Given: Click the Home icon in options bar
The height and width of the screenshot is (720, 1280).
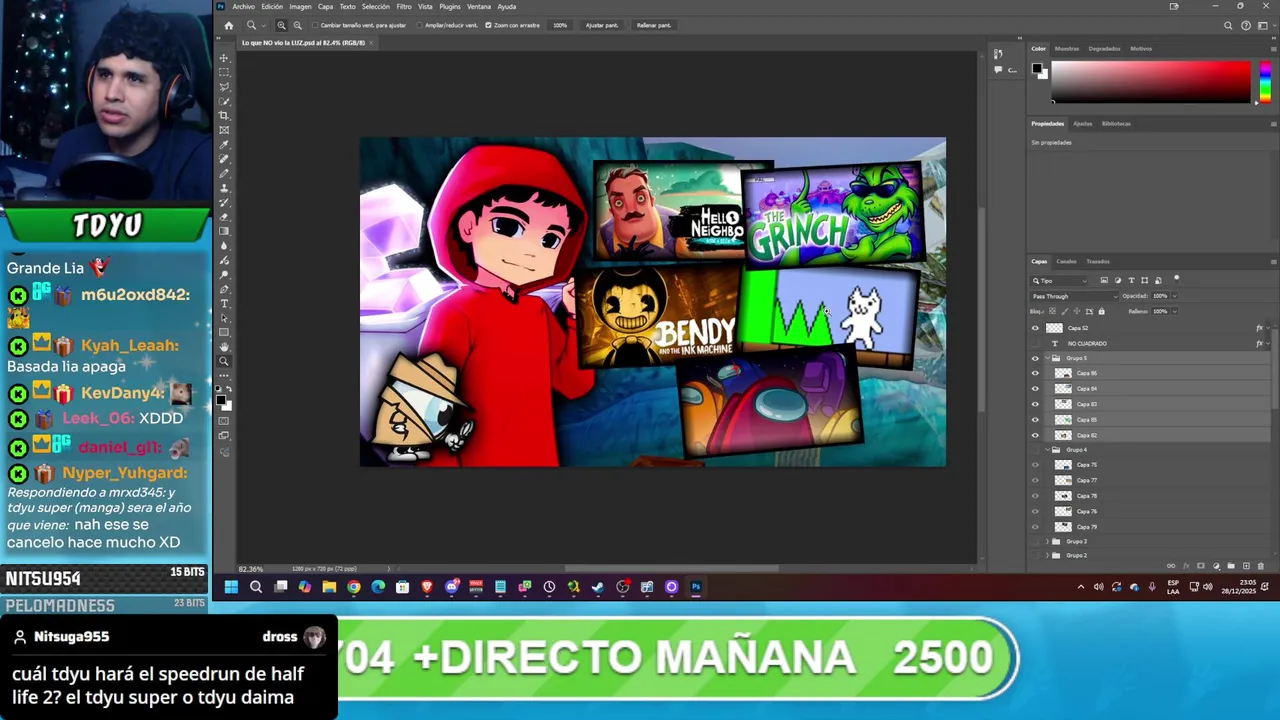Looking at the screenshot, I should [228, 25].
